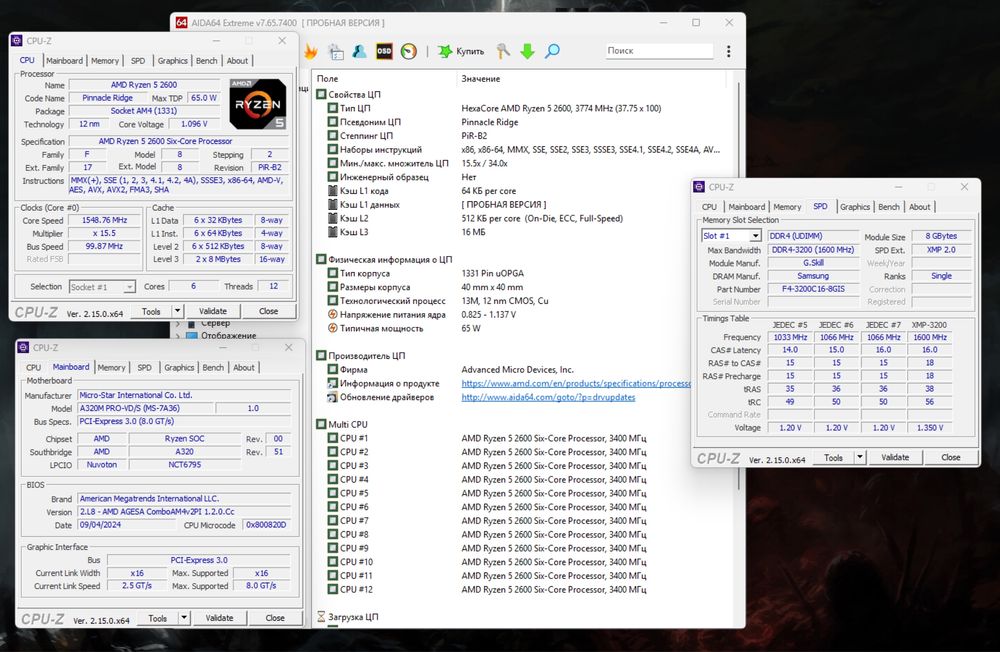Viewport: 1000px width, 652px height.
Task: Click the report wizard icon in AIDA64 toolbar
Action: point(336,52)
